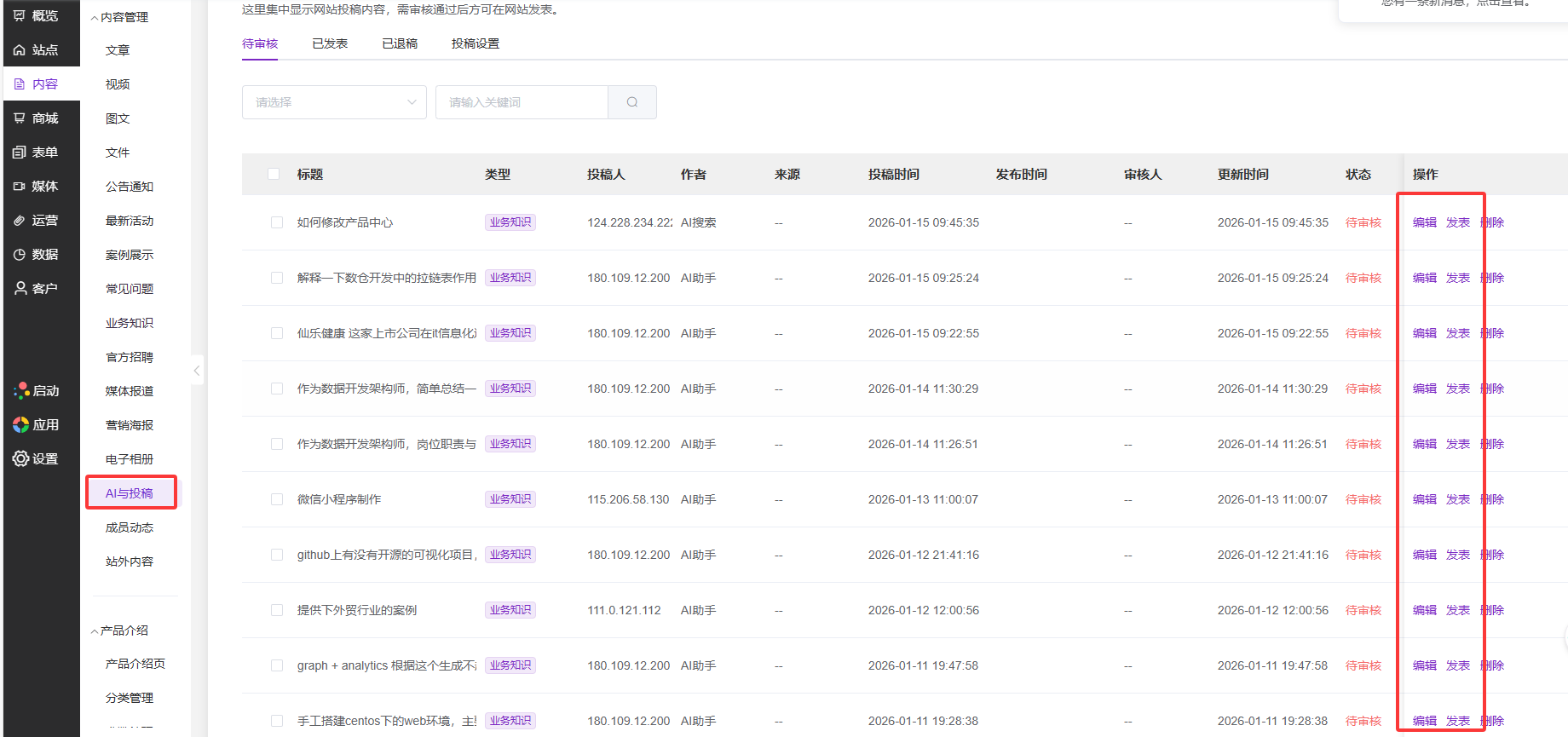The image size is (1568, 737).
Task: Open the 请选择 filter dropdown
Action: (x=334, y=102)
